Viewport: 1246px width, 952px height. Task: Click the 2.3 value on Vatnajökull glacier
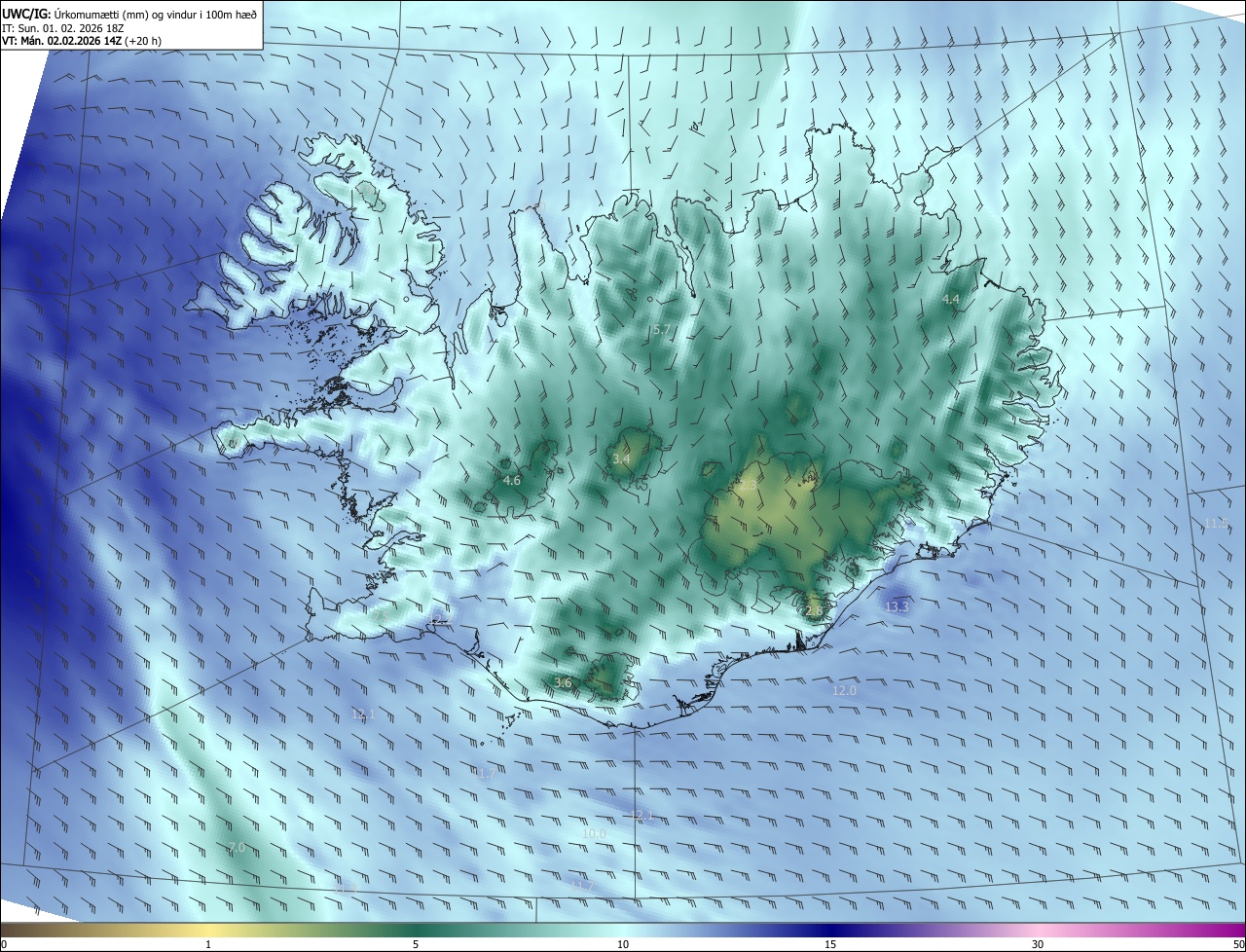tap(747, 485)
